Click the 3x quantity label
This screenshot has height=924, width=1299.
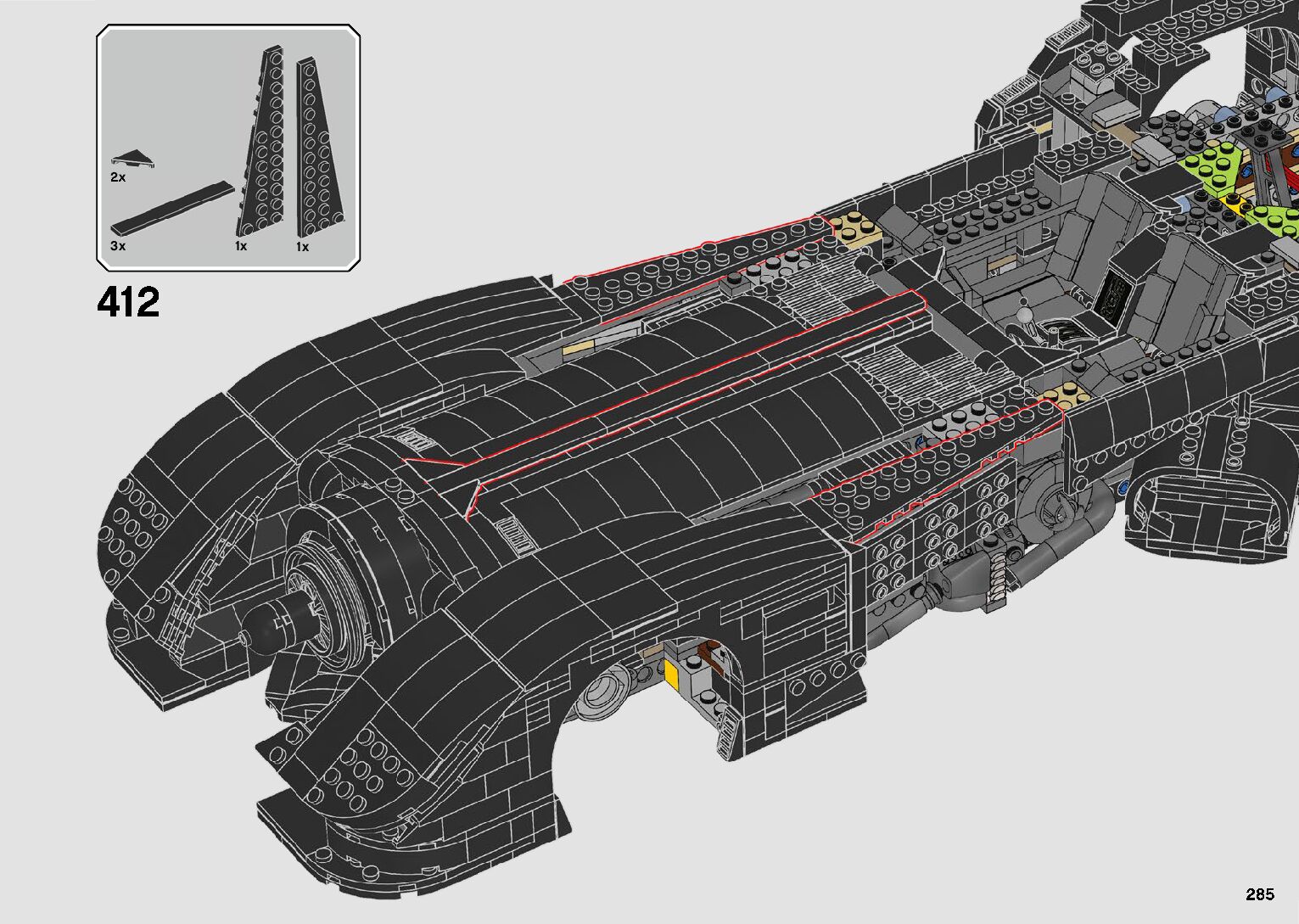tap(118, 246)
